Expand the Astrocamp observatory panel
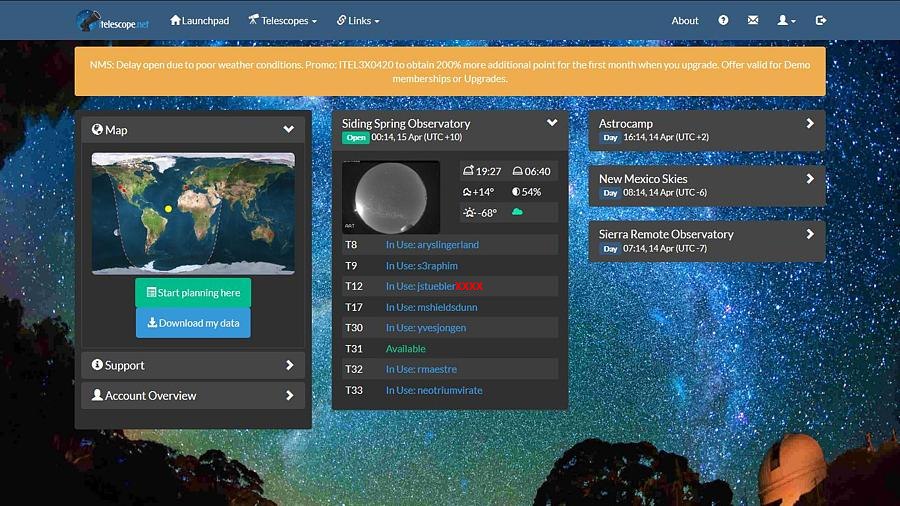This screenshot has width=900, height=506. (x=810, y=123)
